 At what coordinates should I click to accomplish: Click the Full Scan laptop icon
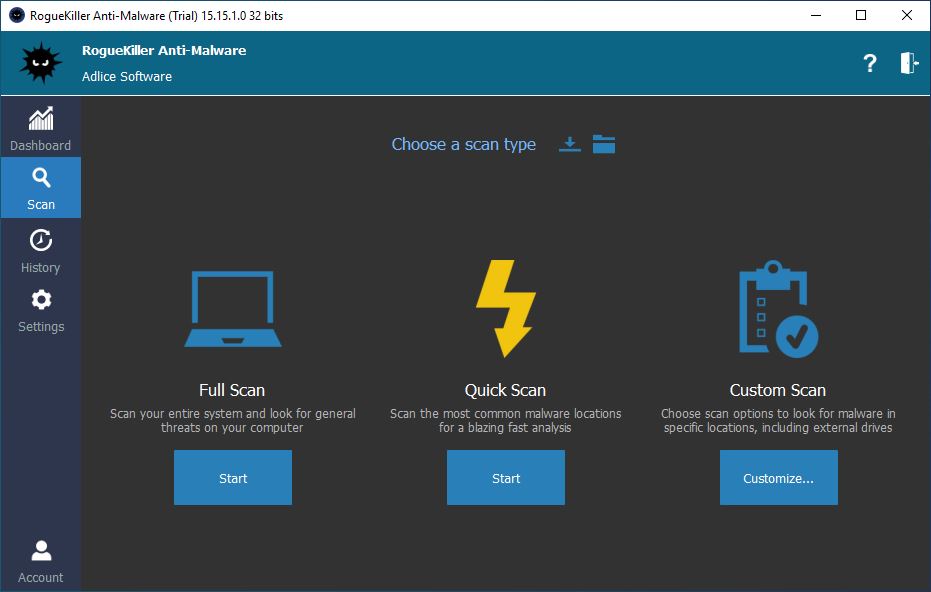[x=233, y=309]
